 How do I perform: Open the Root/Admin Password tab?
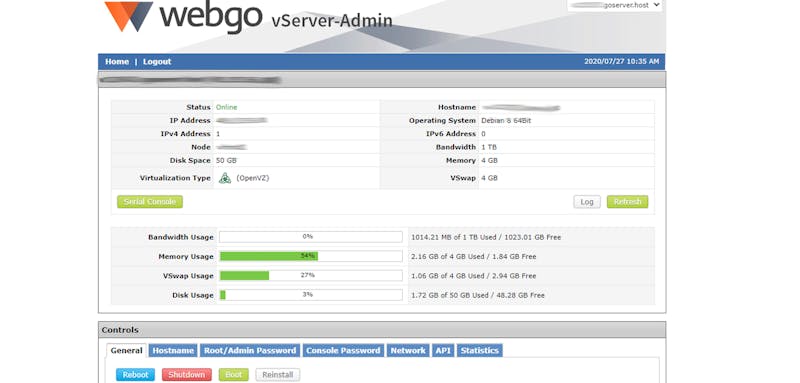pyautogui.click(x=250, y=350)
